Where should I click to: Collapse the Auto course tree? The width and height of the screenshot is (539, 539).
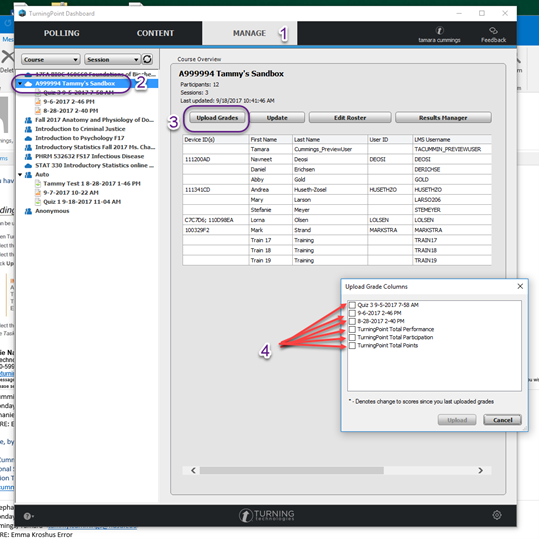(x=20, y=175)
